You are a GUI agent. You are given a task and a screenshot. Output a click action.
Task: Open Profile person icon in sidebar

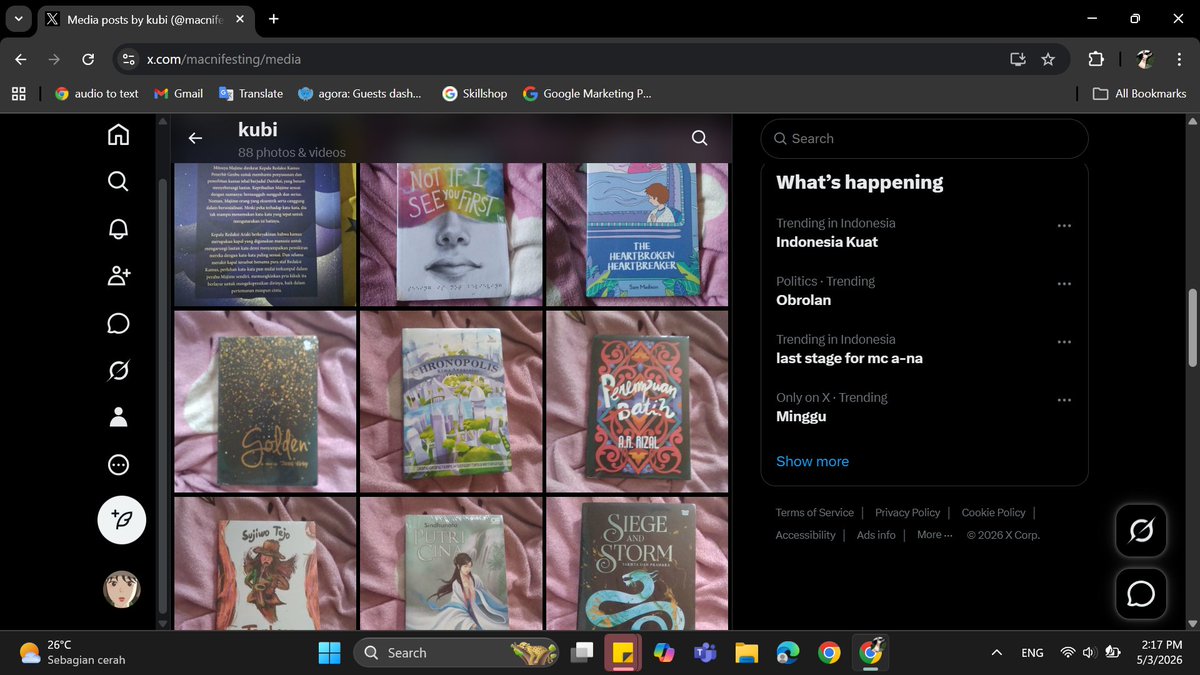click(x=118, y=418)
